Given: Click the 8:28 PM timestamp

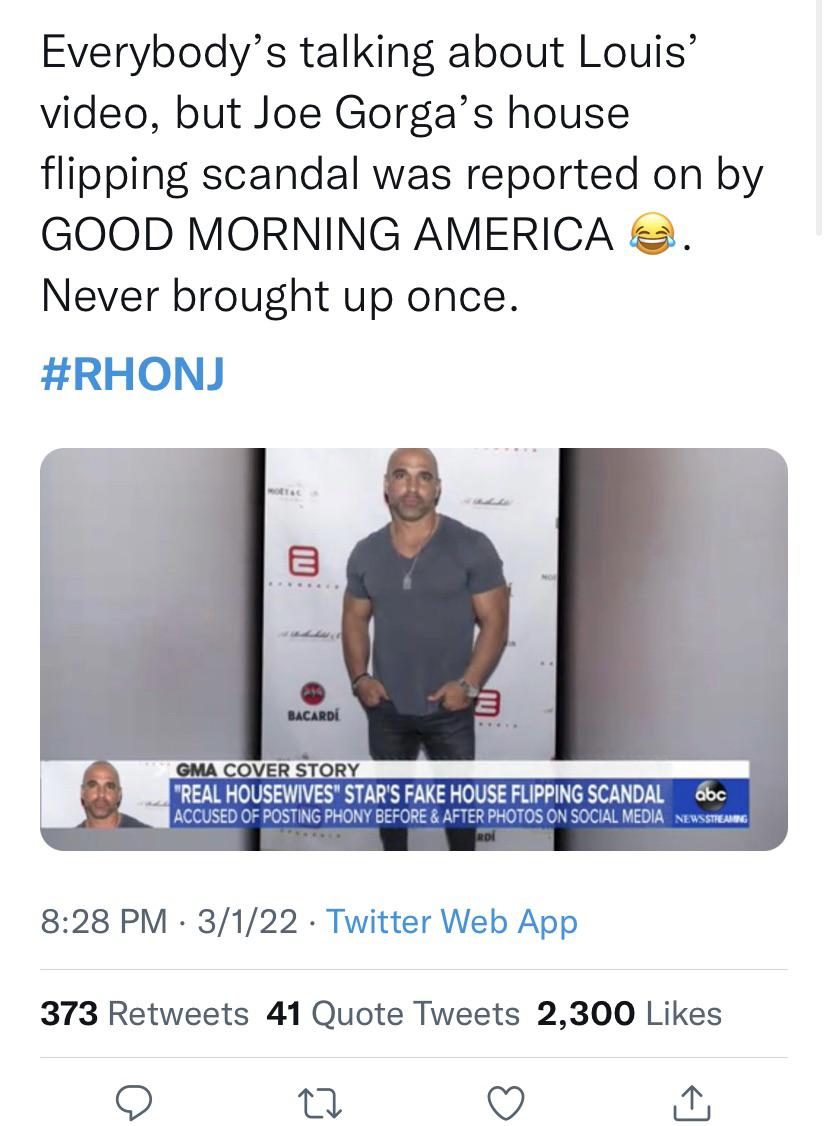Looking at the screenshot, I should (104, 921).
